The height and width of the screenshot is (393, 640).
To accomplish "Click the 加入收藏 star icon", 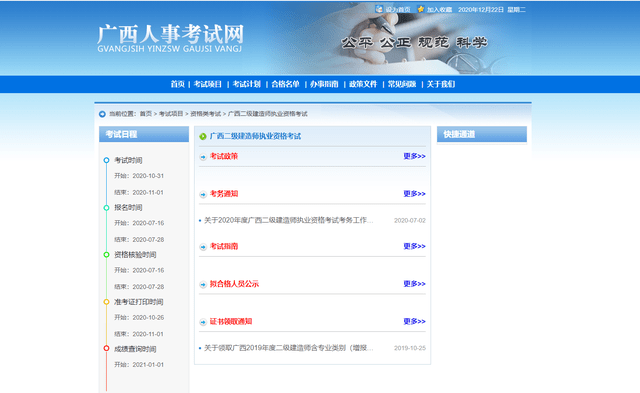I will coord(421,9).
